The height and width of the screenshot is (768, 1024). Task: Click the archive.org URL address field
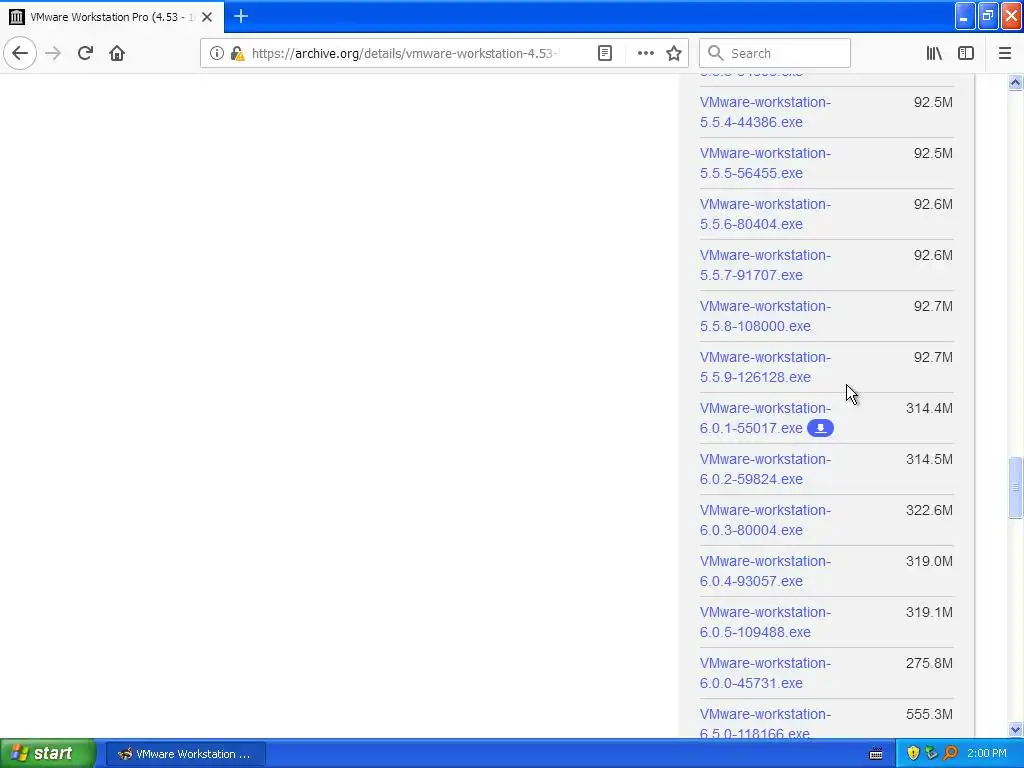405,53
